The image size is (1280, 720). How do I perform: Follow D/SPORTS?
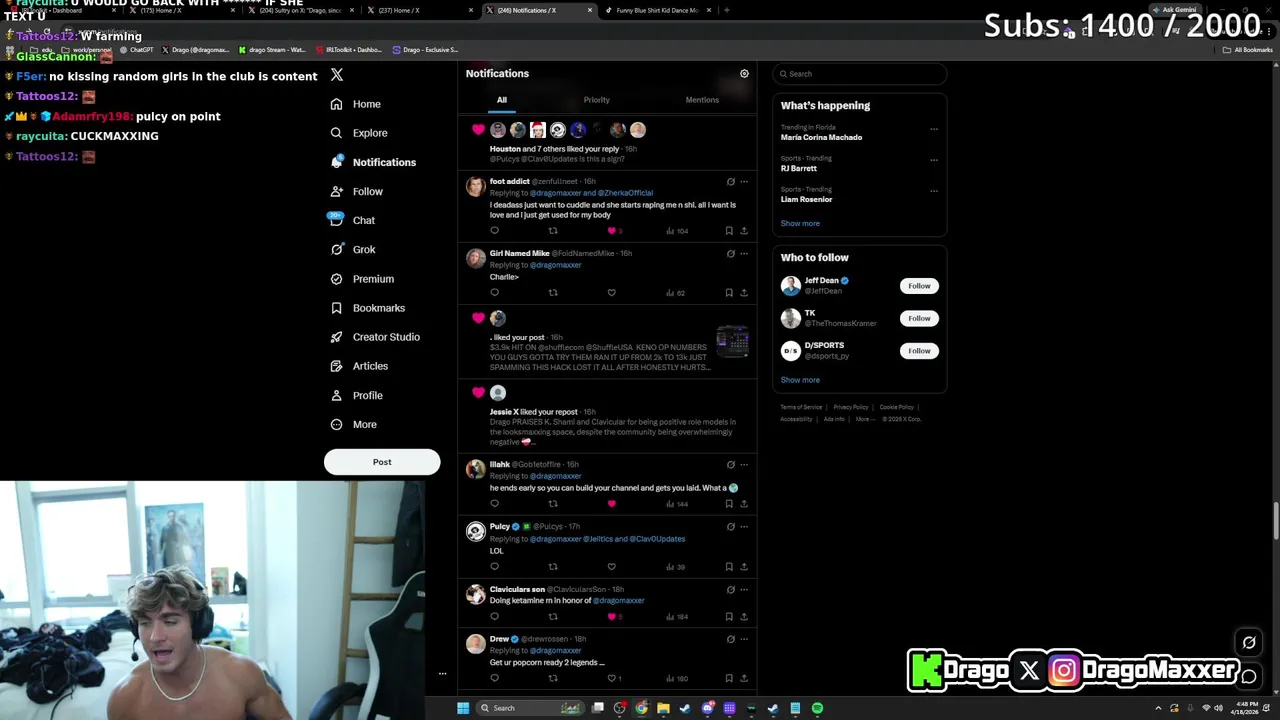click(919, 351)
